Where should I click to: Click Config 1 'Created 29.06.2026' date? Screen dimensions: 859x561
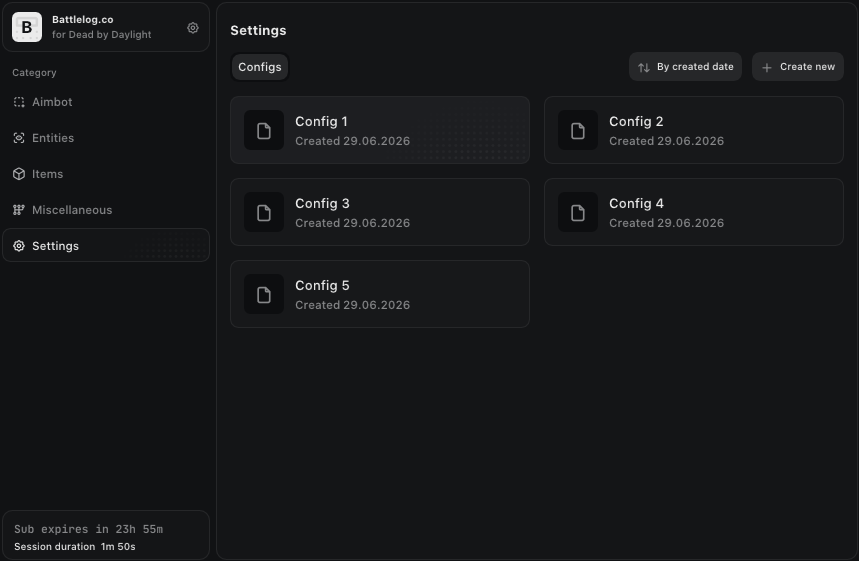[352, 141]
